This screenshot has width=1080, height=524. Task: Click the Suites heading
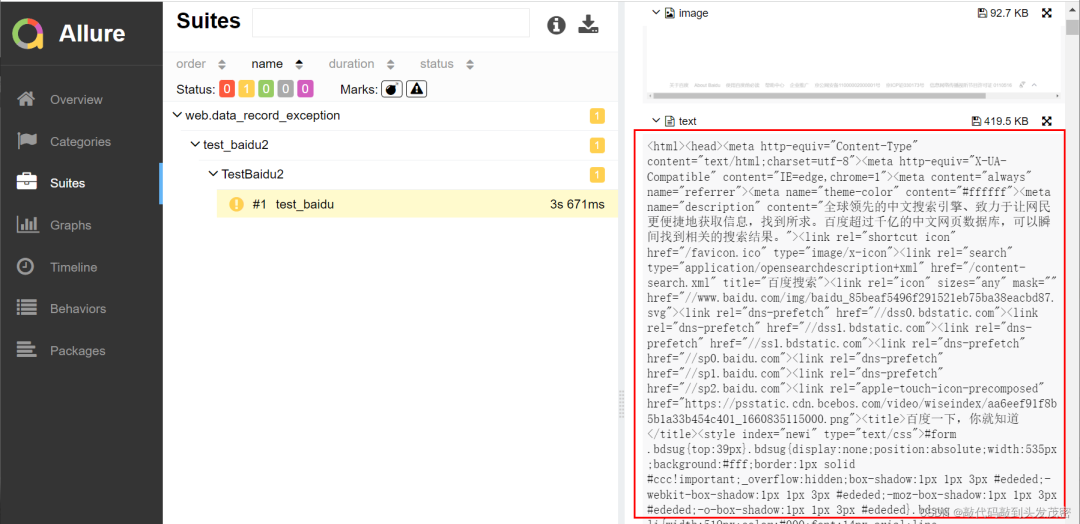click(209, 21)
